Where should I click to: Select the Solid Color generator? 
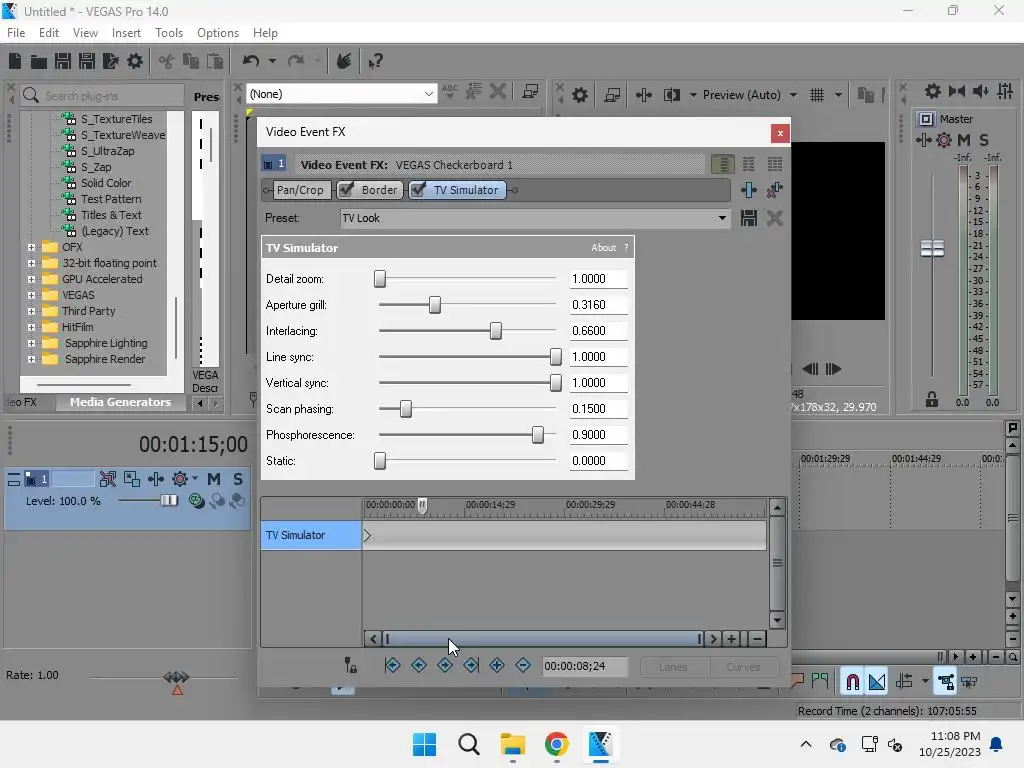point(106,184)
